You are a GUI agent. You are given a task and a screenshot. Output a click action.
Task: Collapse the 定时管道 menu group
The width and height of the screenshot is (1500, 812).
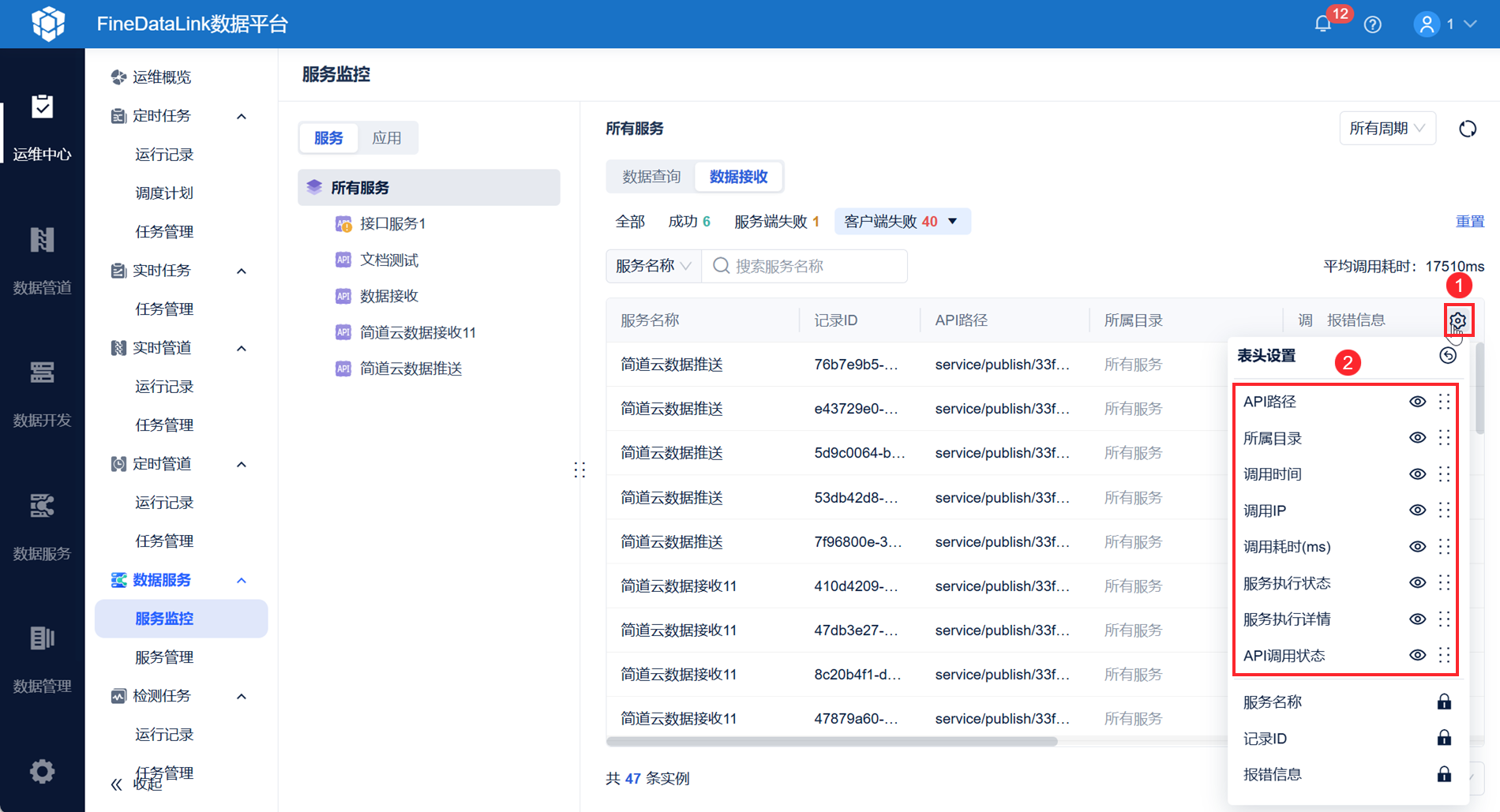[x=242, y=464]
